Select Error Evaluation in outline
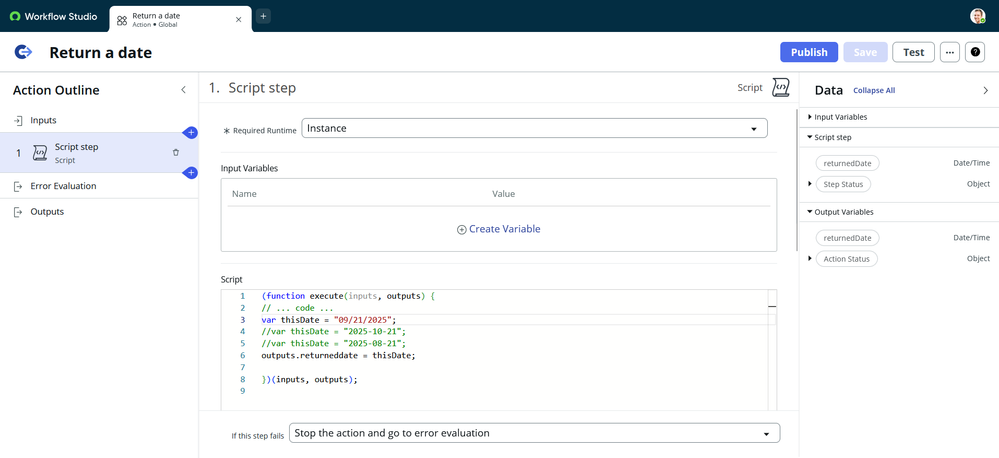 click(63, 186)
